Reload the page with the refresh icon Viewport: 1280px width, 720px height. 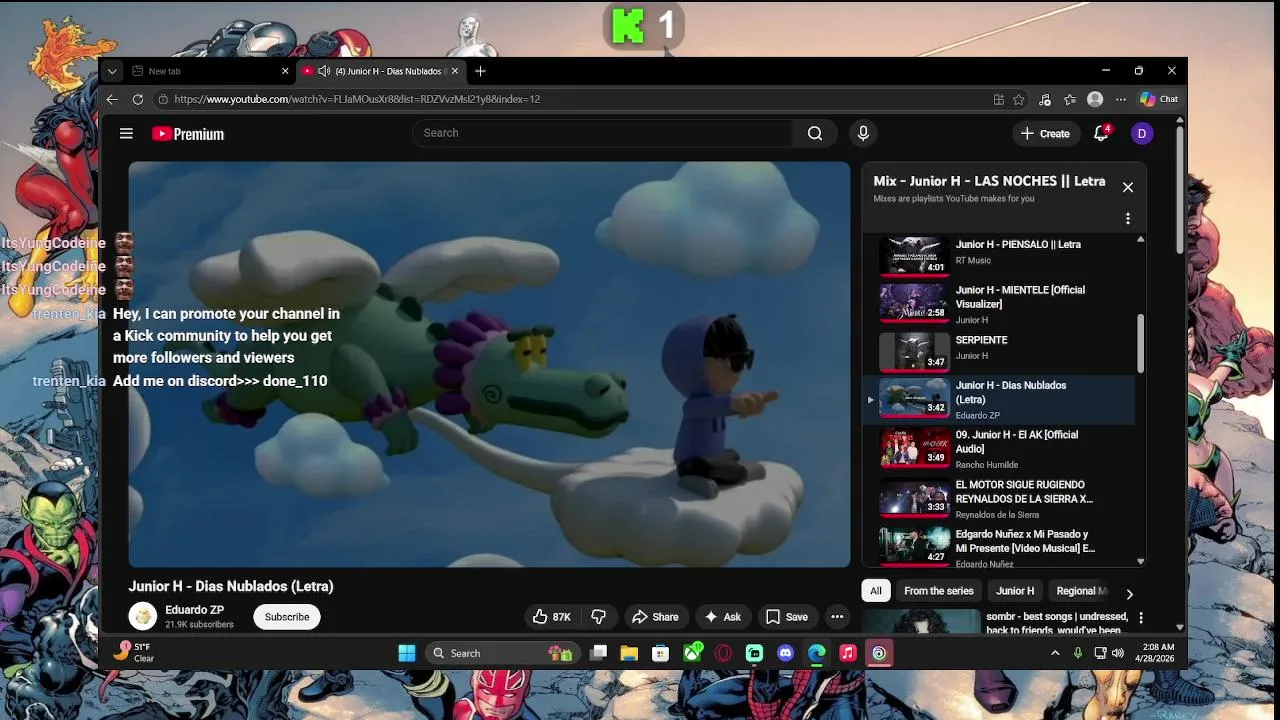point(137,99)
